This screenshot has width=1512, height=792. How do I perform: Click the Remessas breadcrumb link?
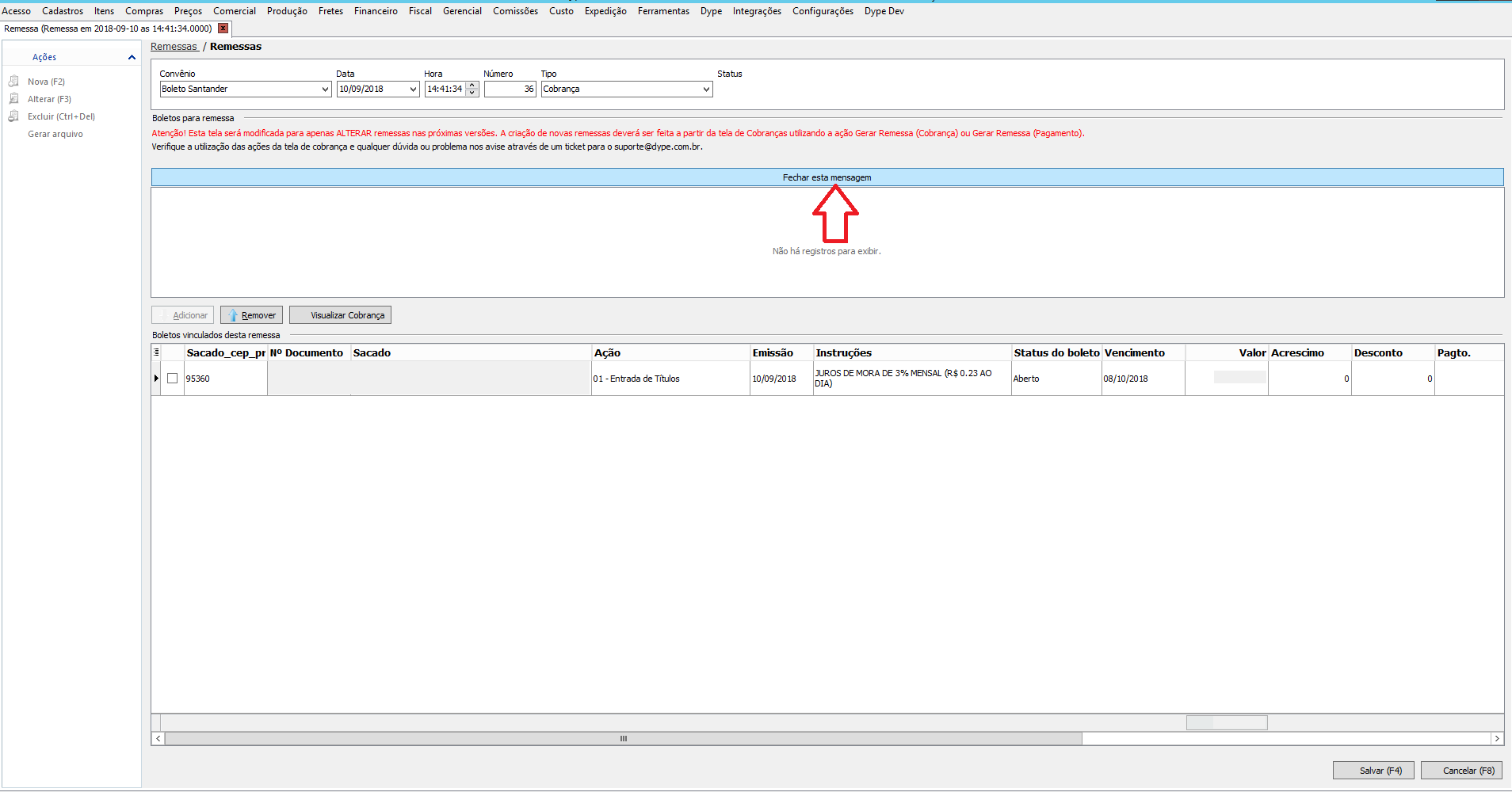(x=174, y=47)
